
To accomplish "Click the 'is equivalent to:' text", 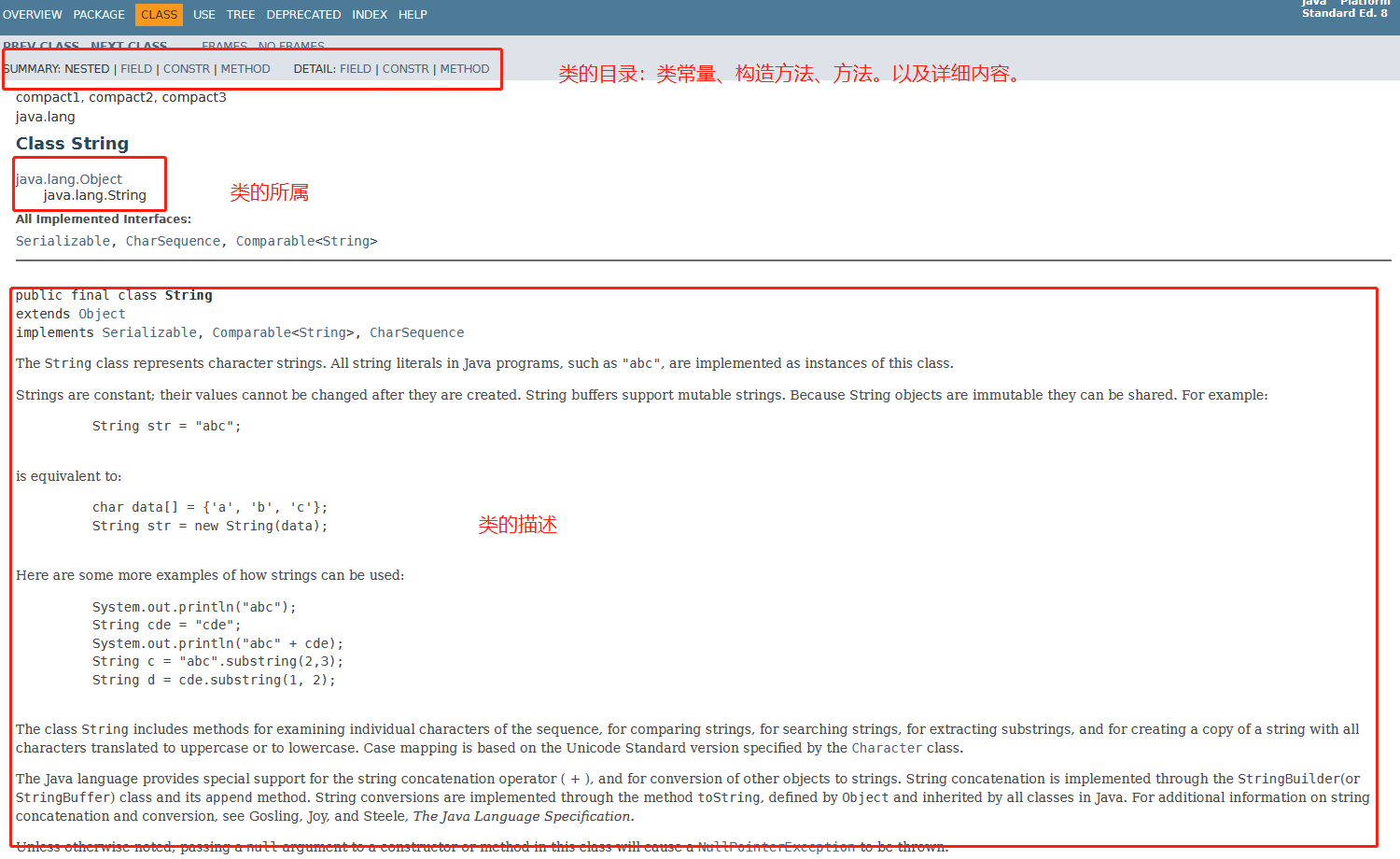I will pos(69,476).
